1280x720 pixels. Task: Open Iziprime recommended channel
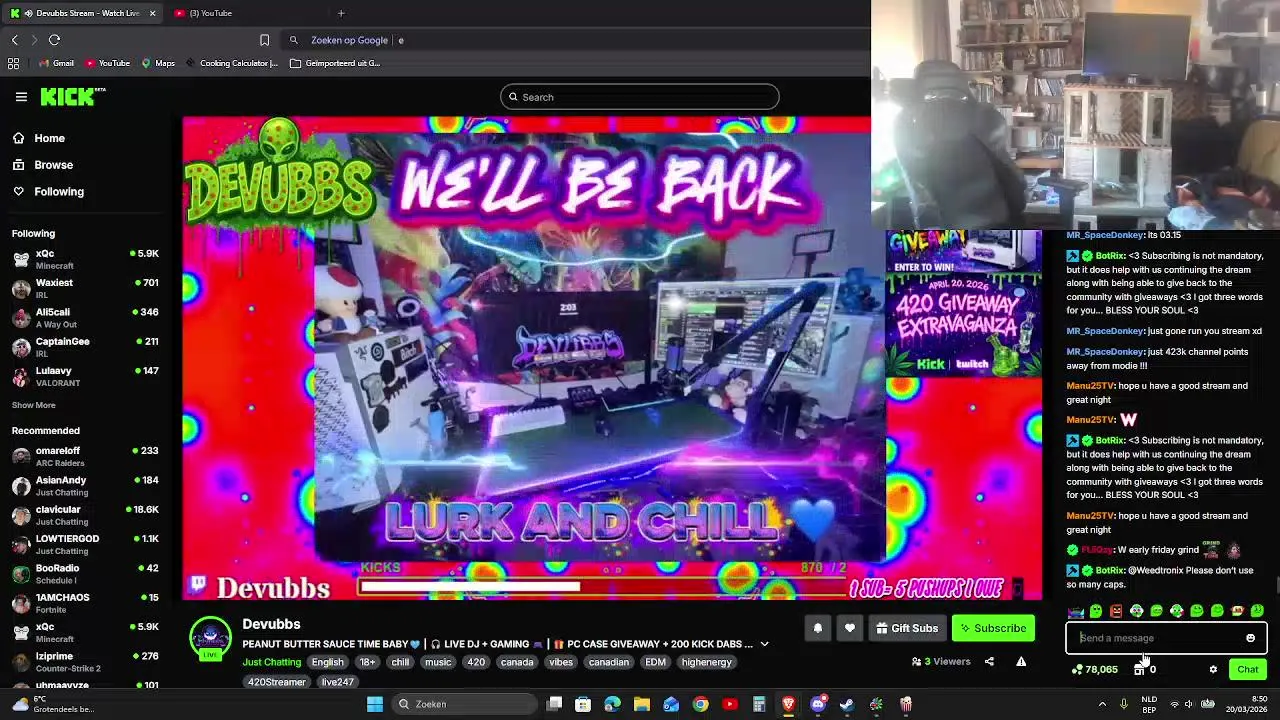(x=85, y=661)
